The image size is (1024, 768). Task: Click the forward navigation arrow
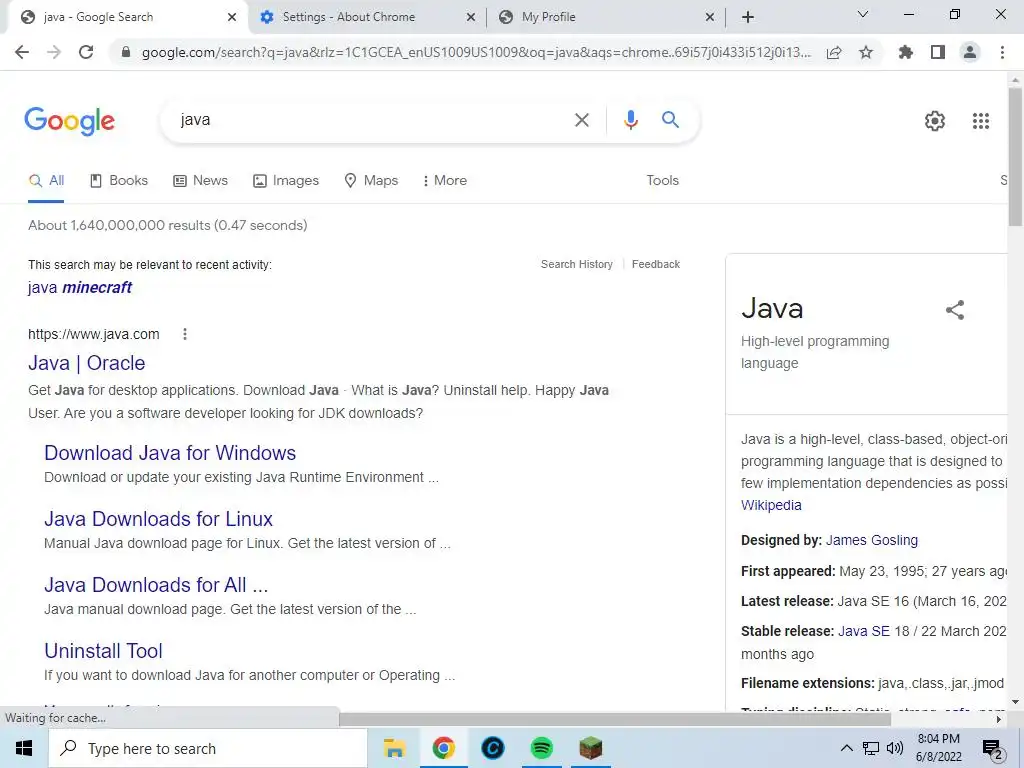coord(54,52)
